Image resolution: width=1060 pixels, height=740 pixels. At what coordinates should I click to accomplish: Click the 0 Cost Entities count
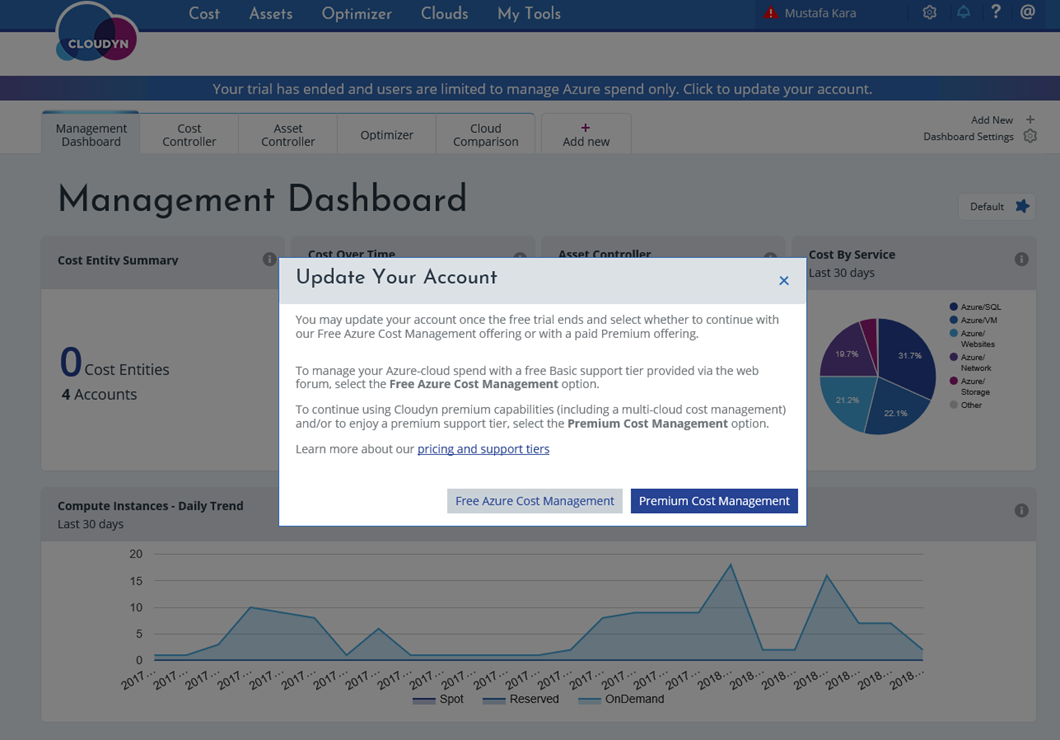coord(114,363)
